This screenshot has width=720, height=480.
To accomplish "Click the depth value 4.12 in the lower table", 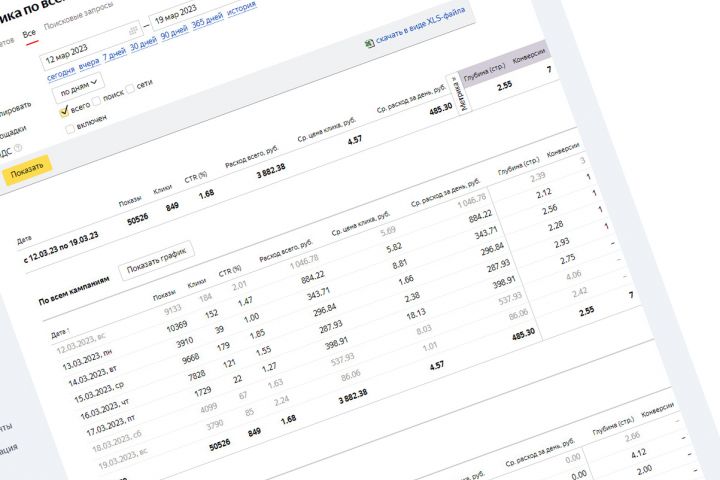I will [x=639, y=453].
